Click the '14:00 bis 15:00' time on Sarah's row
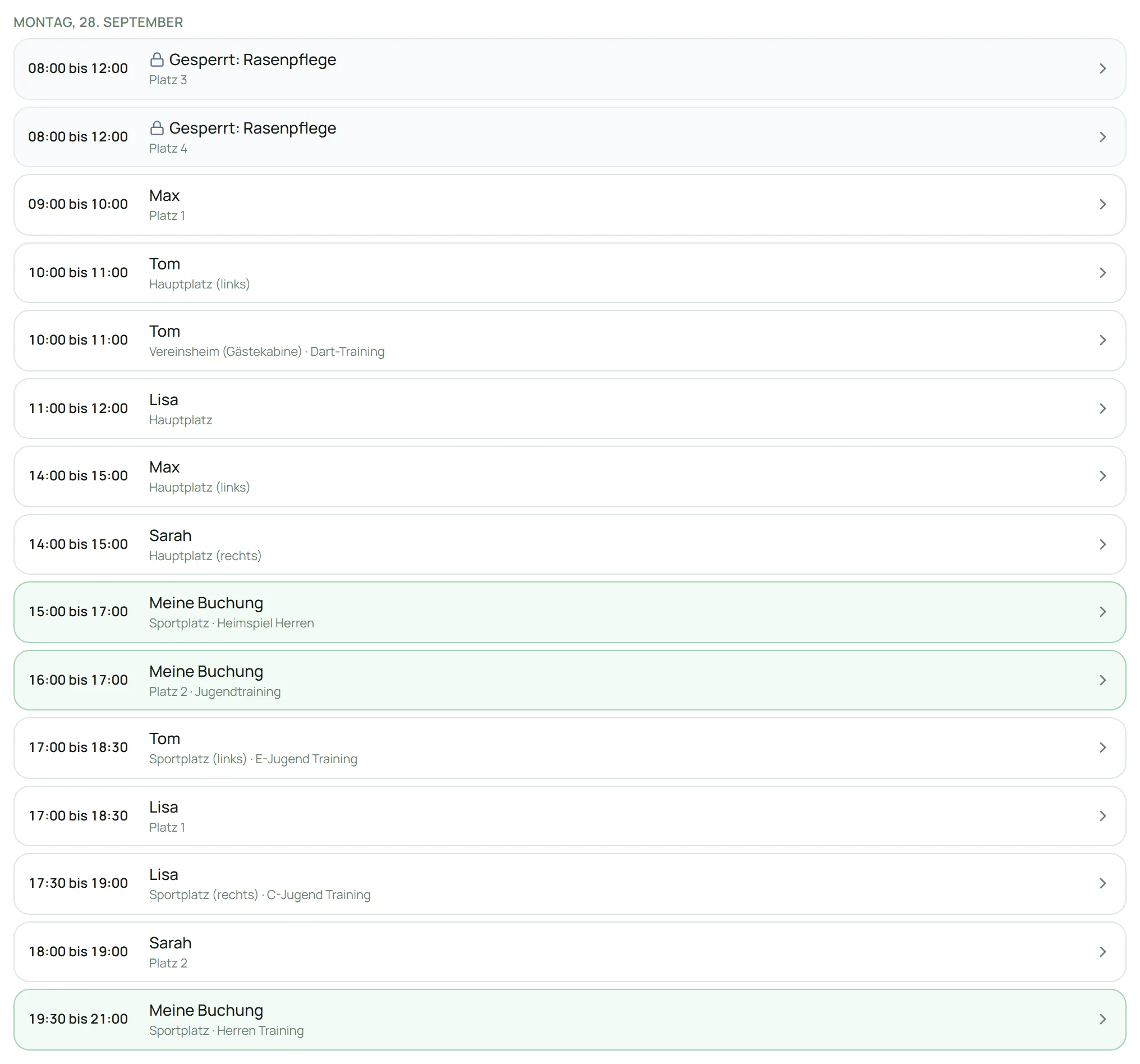 point(79,544)
